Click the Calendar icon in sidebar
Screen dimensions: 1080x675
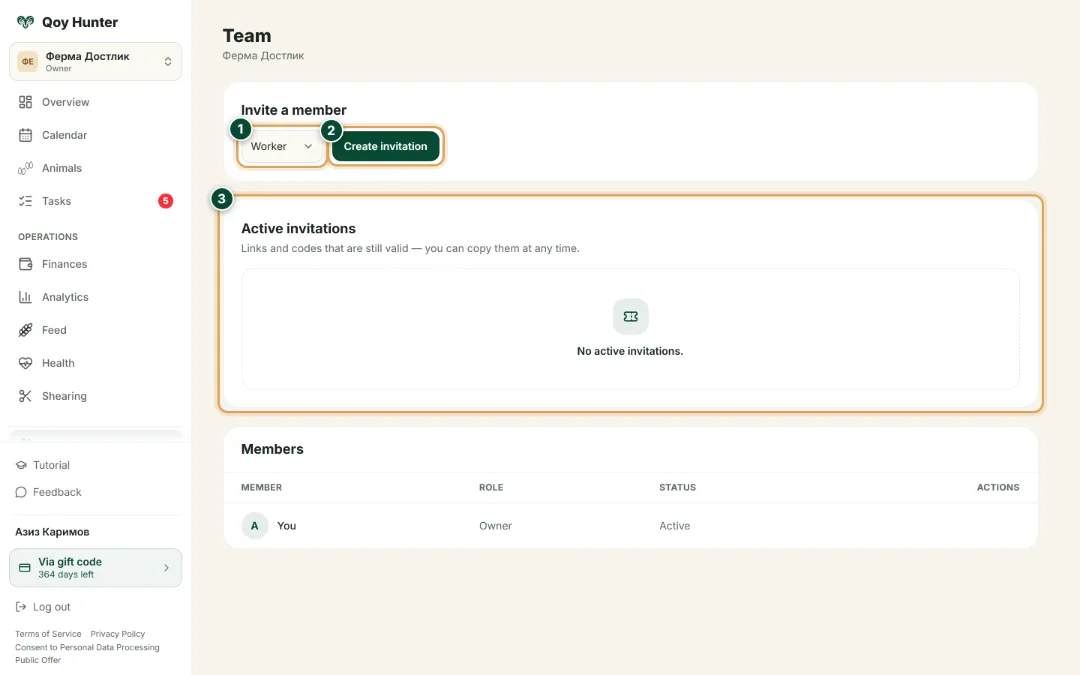[25, 135]
